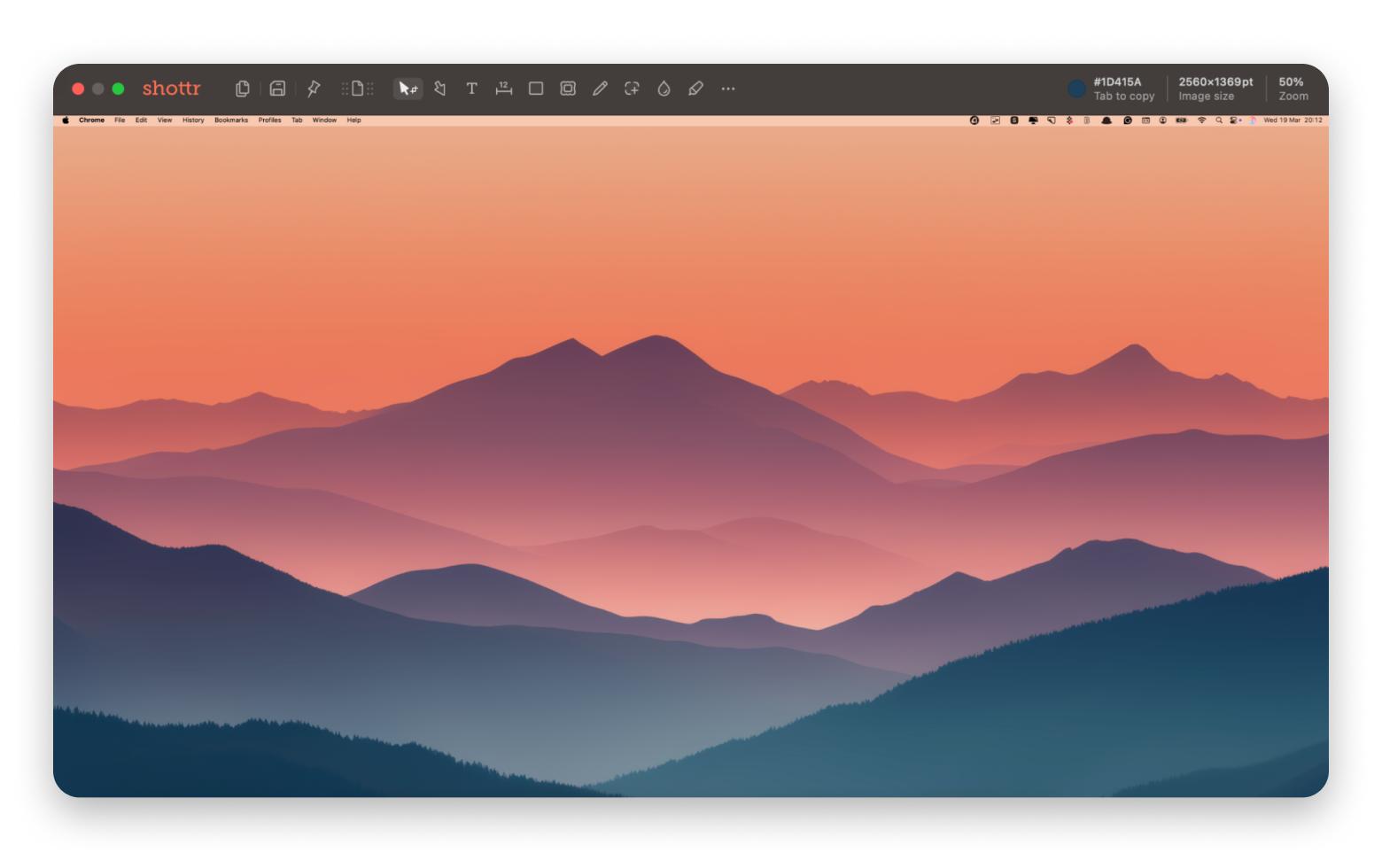Open the three-dots more tools menu
This screenshot has height=868, width=1382.
point(728,89)
